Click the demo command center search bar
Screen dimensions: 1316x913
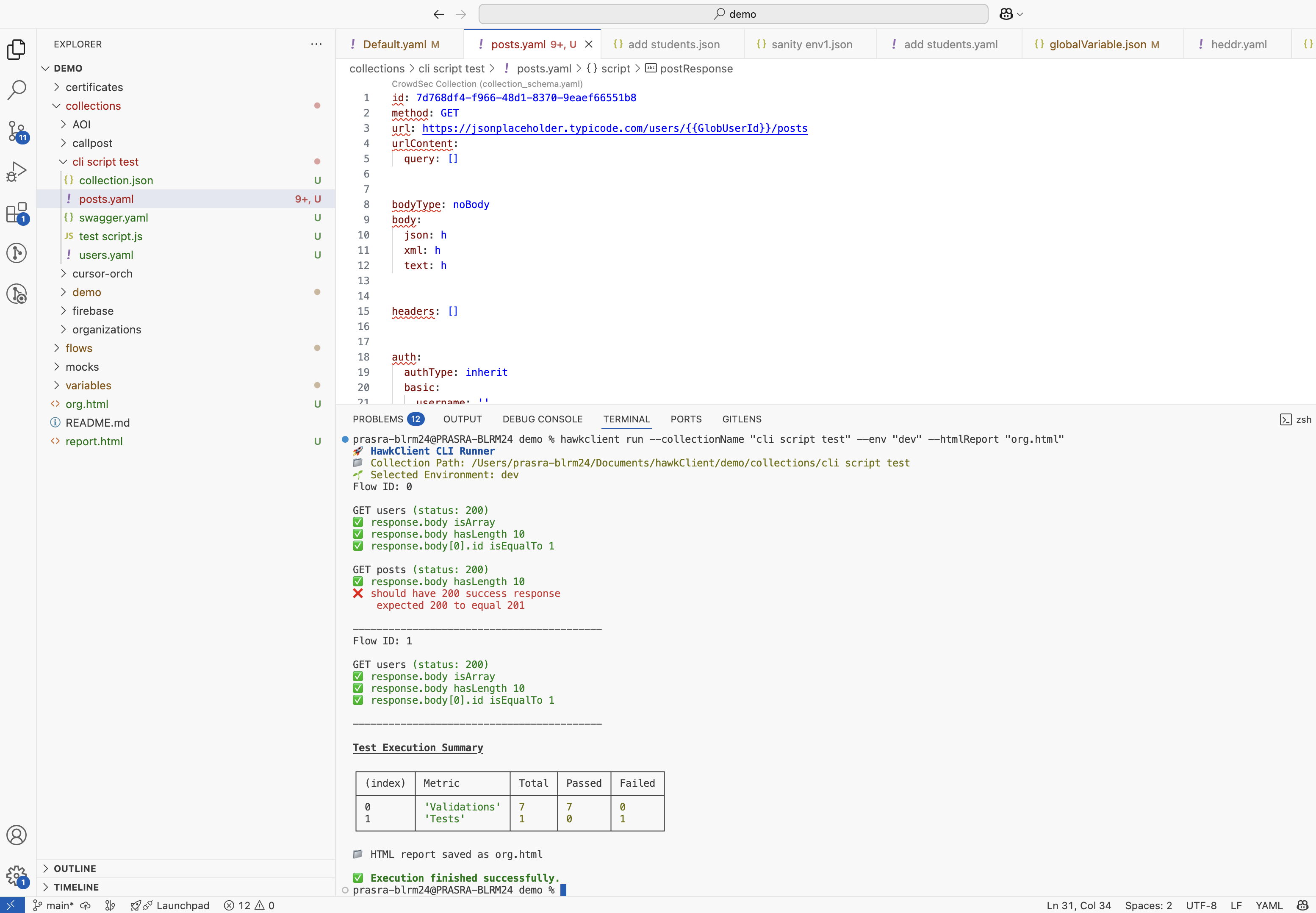point(734,13)
